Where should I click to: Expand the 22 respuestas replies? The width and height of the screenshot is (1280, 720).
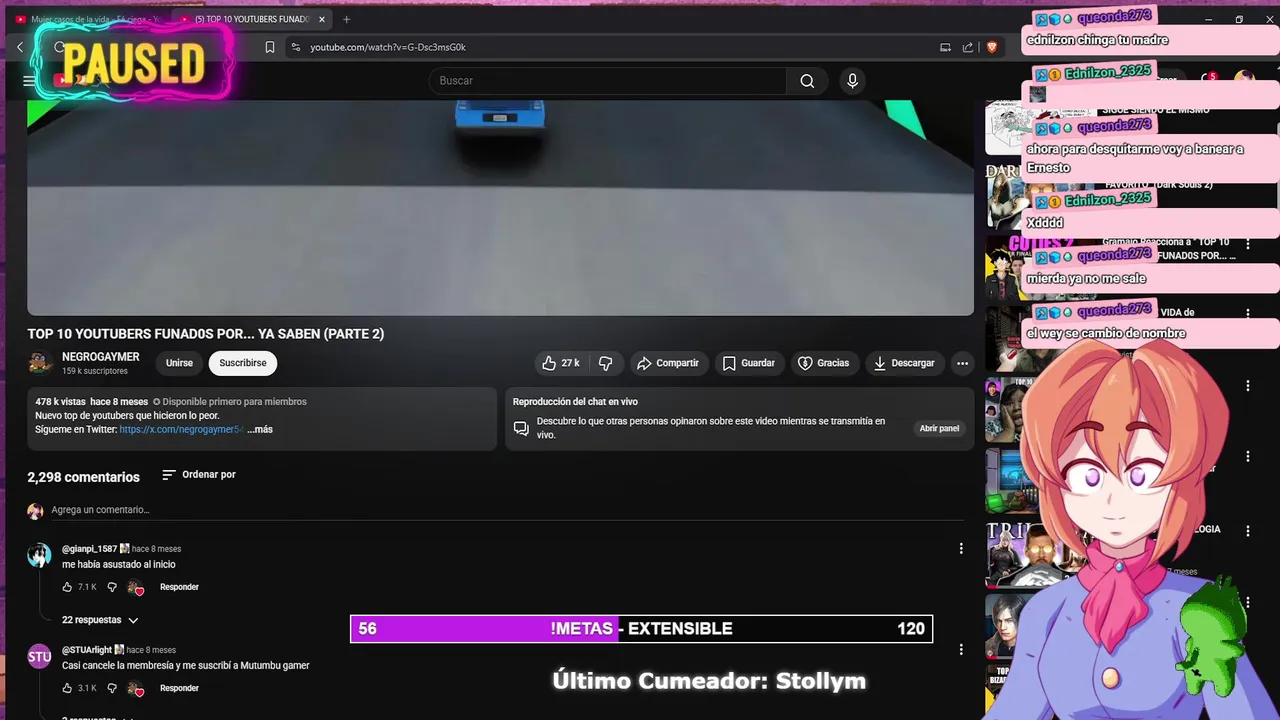click(x=100, y=620)
